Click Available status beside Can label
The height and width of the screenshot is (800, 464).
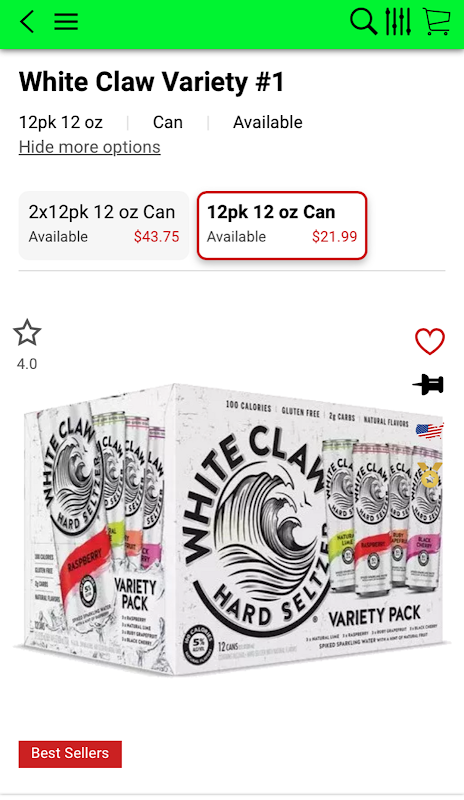click(268, 122)
